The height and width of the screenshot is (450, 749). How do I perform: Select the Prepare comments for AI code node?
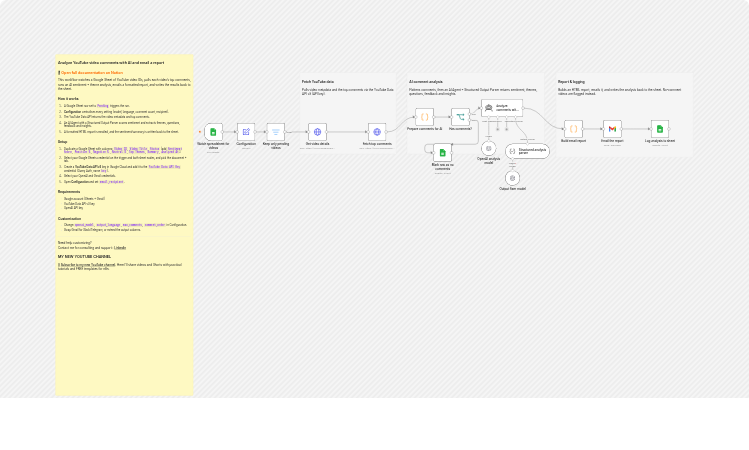(424, 117)
